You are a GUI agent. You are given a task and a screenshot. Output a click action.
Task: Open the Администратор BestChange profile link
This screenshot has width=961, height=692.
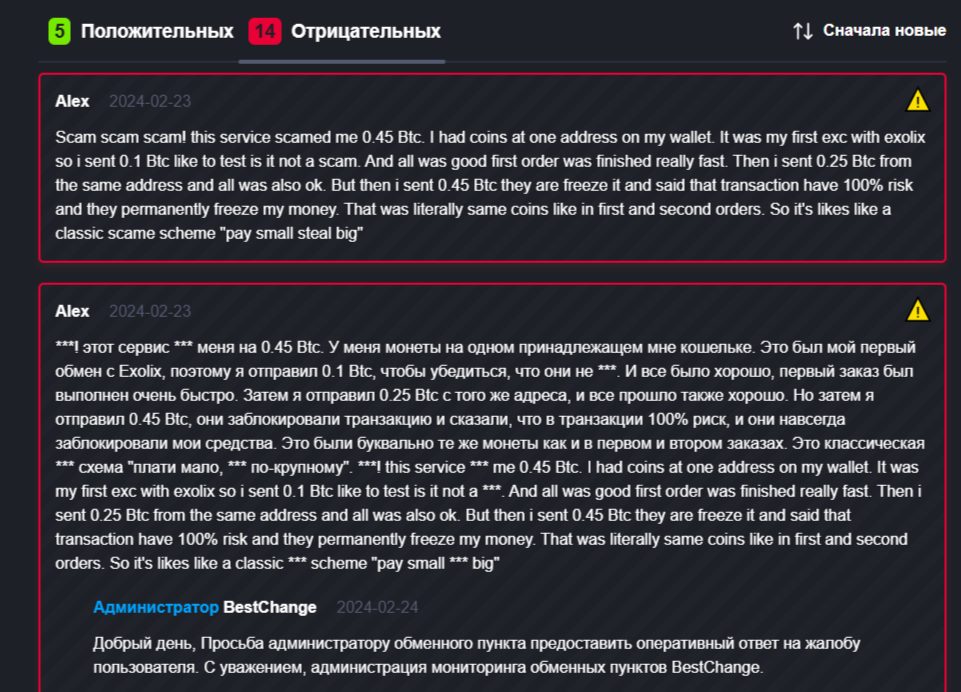(205, 607)
